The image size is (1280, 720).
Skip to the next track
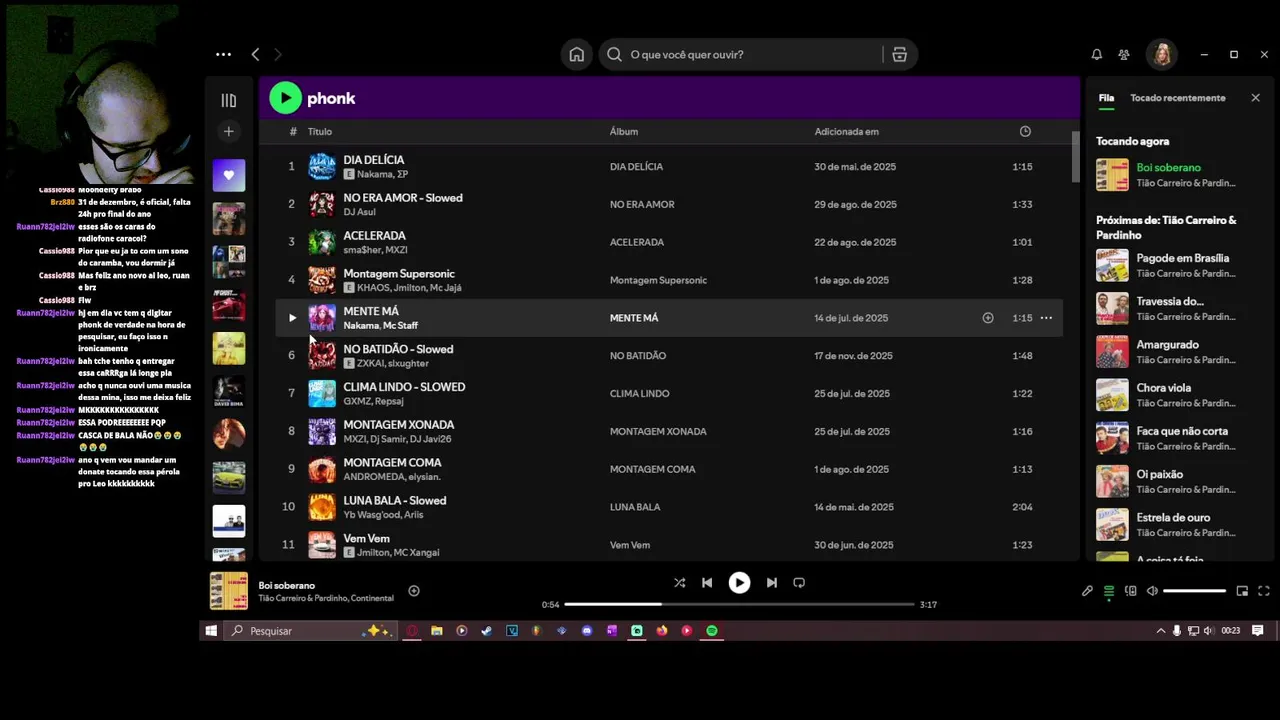pos(771,582)
